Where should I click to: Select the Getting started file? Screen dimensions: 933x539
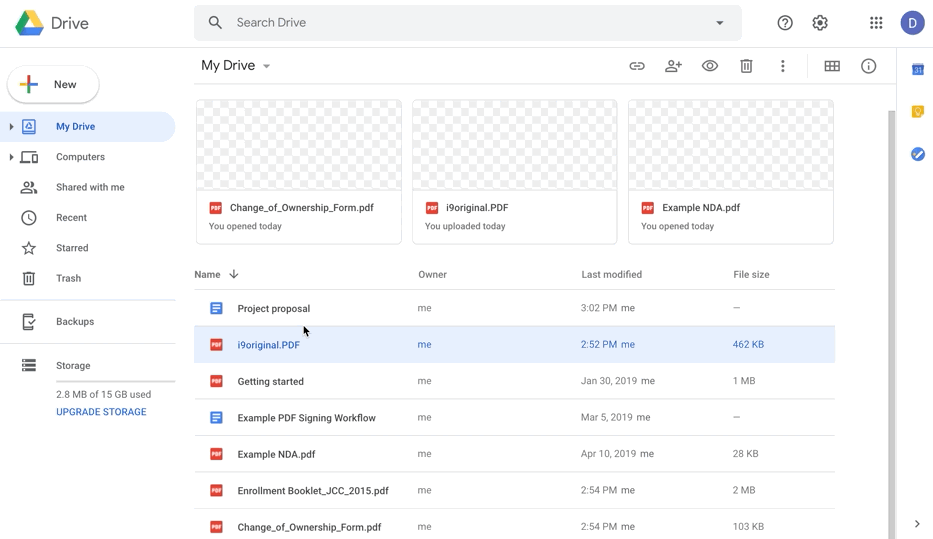click(514, 381)
